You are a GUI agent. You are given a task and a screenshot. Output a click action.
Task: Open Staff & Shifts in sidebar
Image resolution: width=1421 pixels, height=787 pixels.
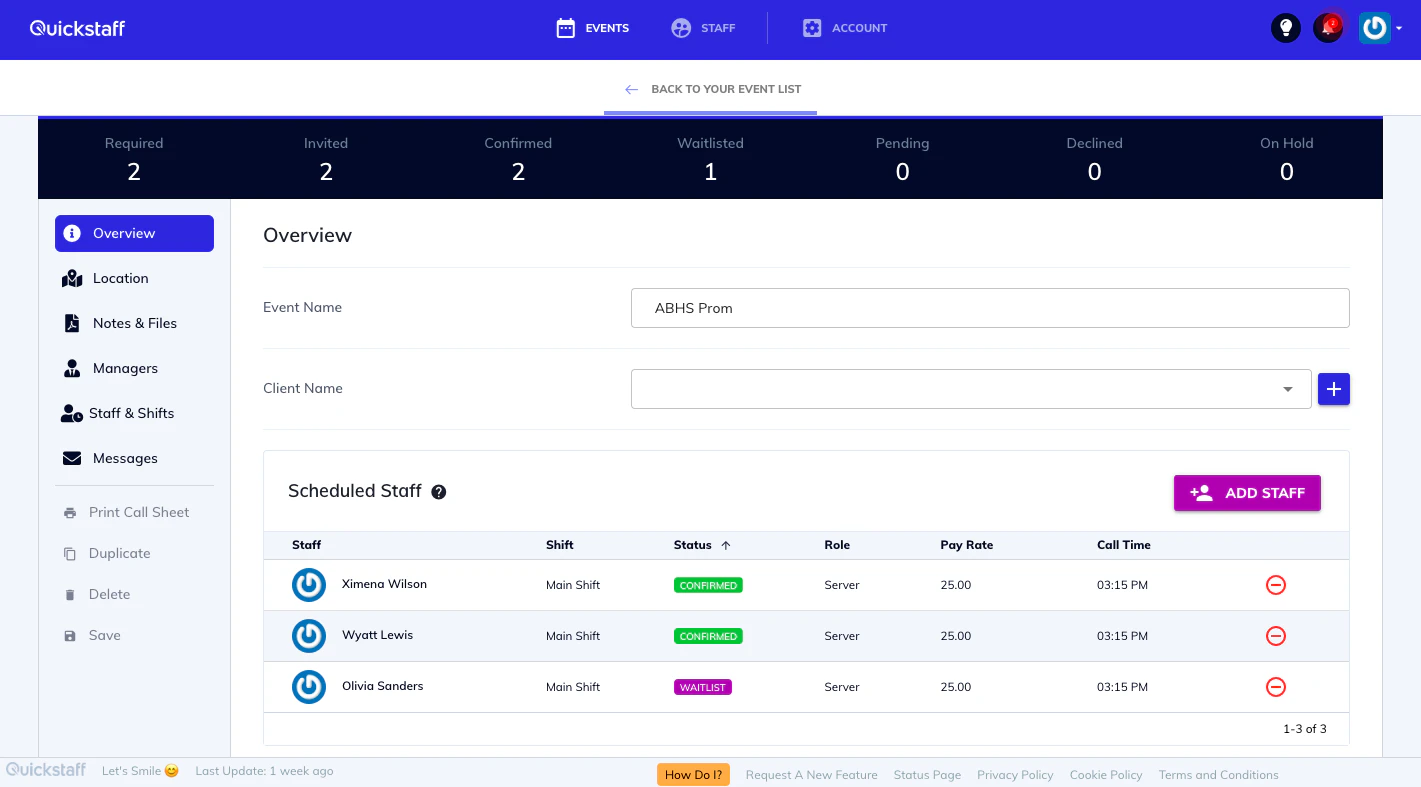pos(133,413)
